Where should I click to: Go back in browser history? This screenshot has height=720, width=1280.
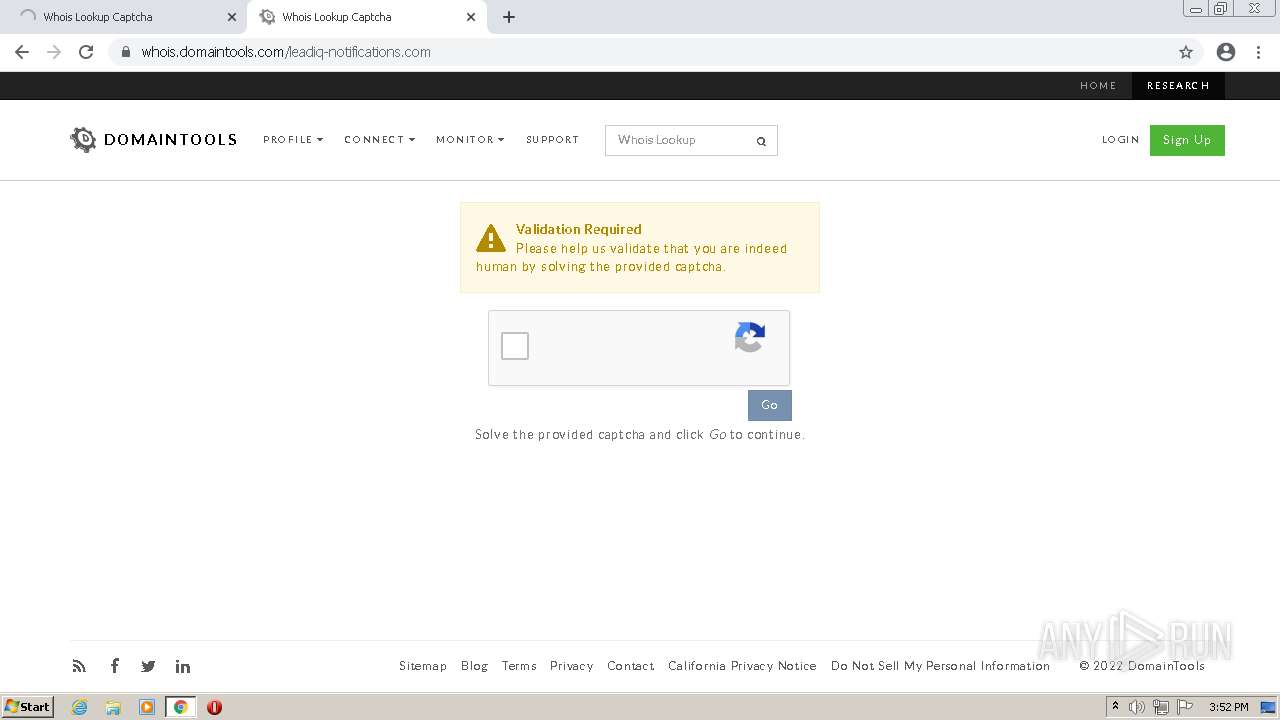point(22,52)
